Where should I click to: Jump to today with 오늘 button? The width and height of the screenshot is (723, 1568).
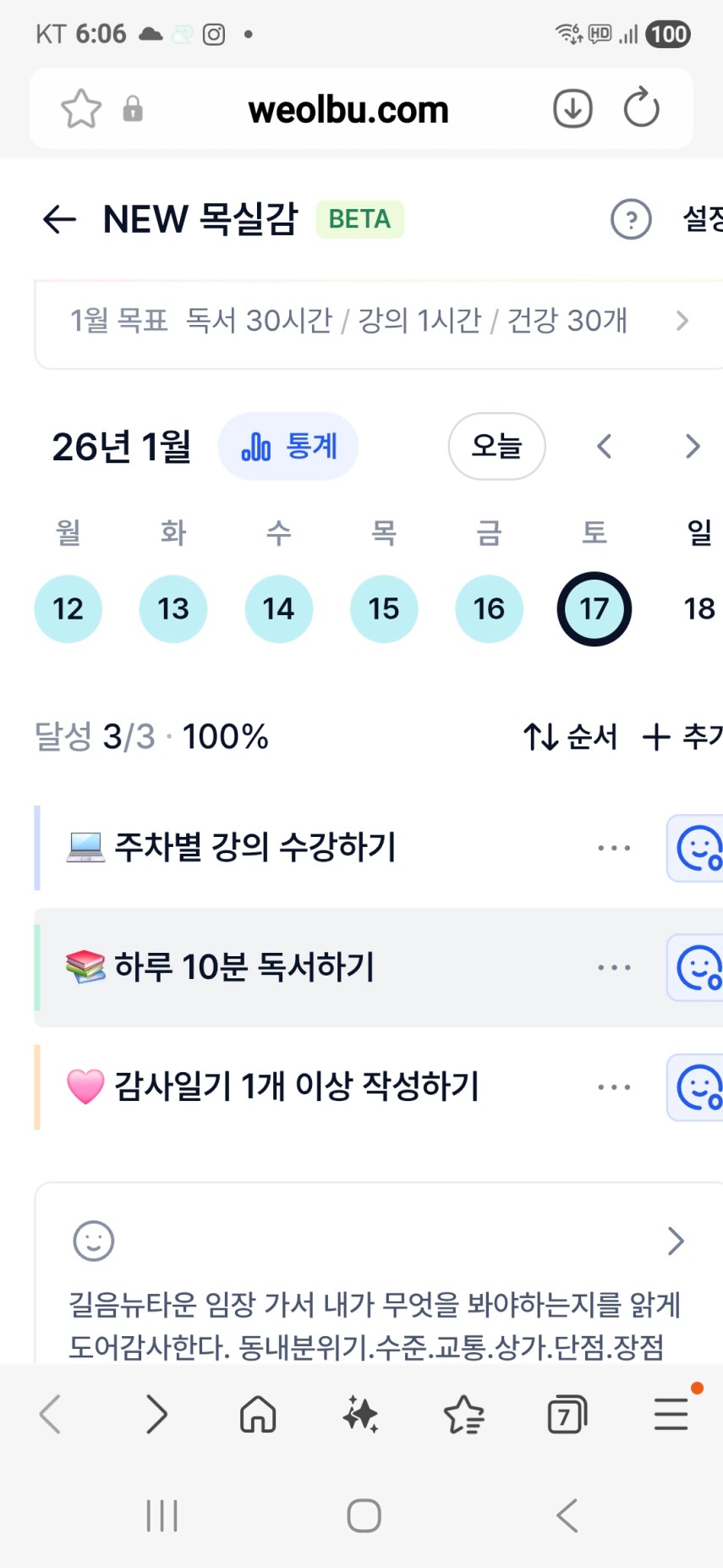496,446
